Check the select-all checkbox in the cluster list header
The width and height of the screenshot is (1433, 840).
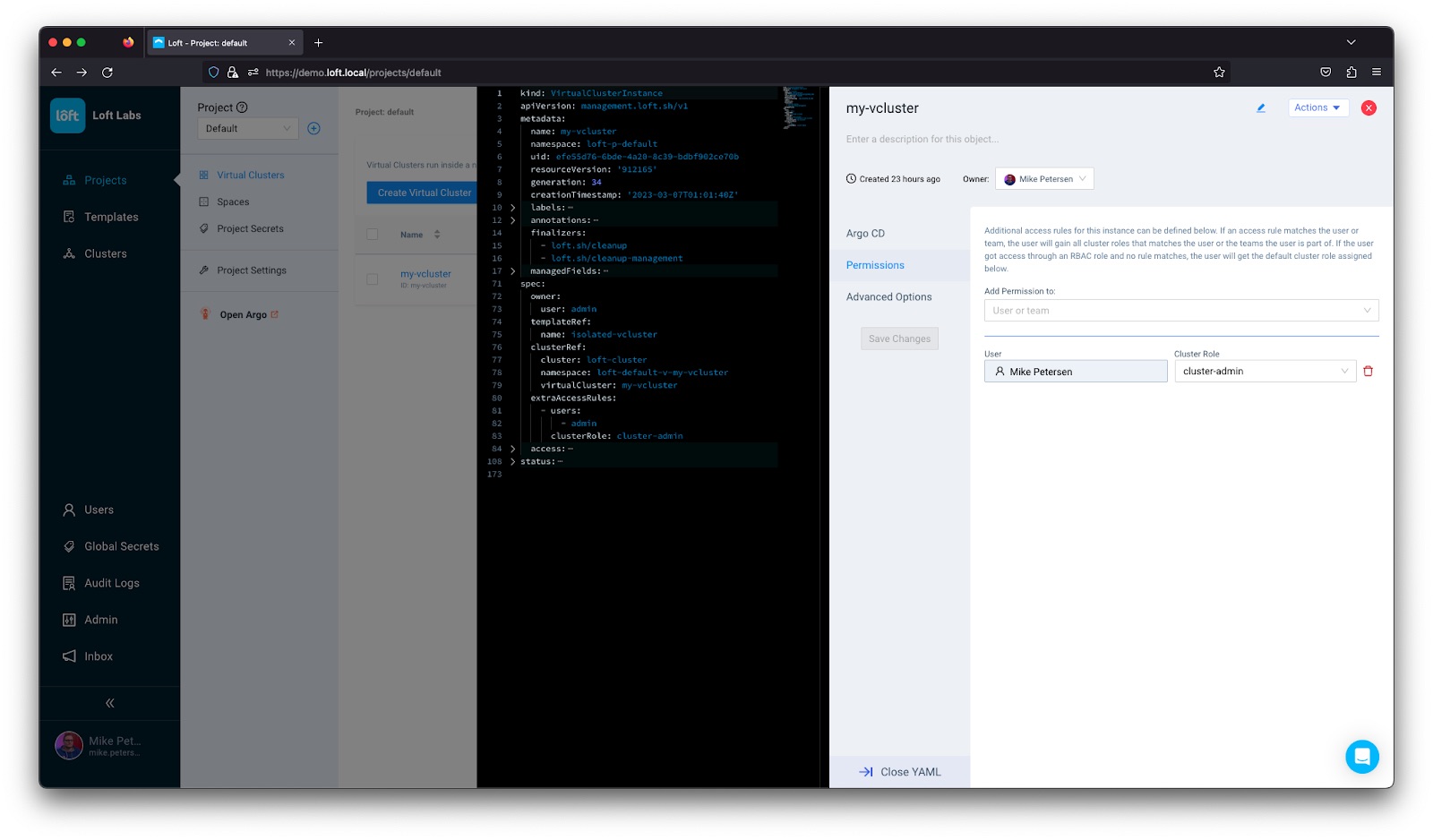(372, 234)
